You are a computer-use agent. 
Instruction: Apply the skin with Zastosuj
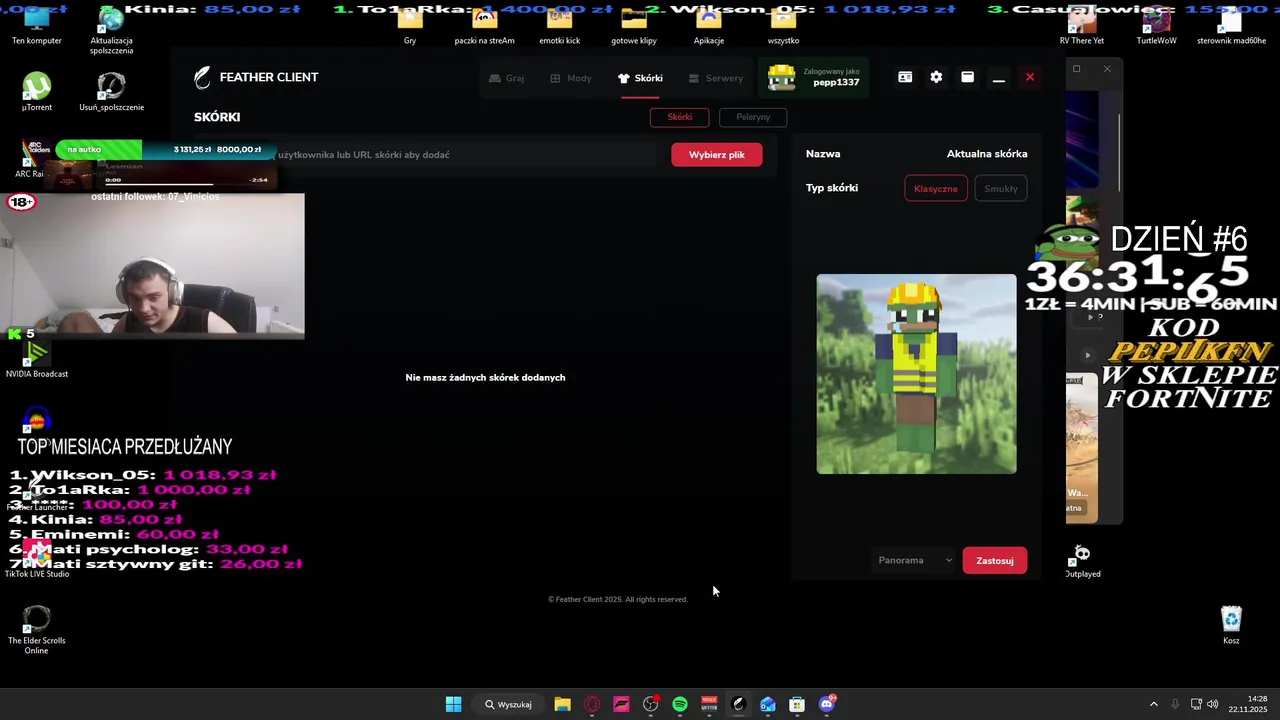click(994, 561)
